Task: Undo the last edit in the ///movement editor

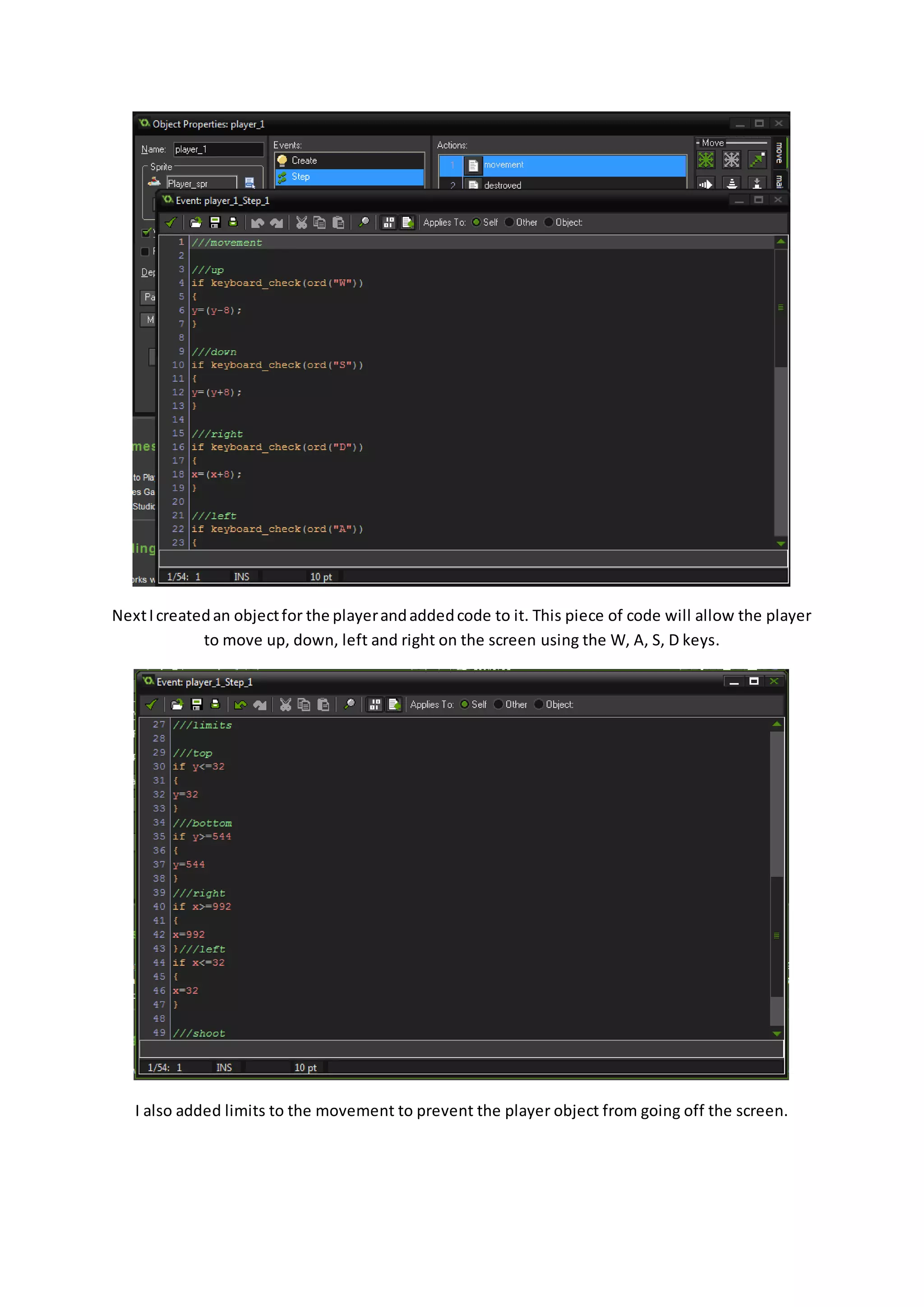Action: tap(257, 222)
